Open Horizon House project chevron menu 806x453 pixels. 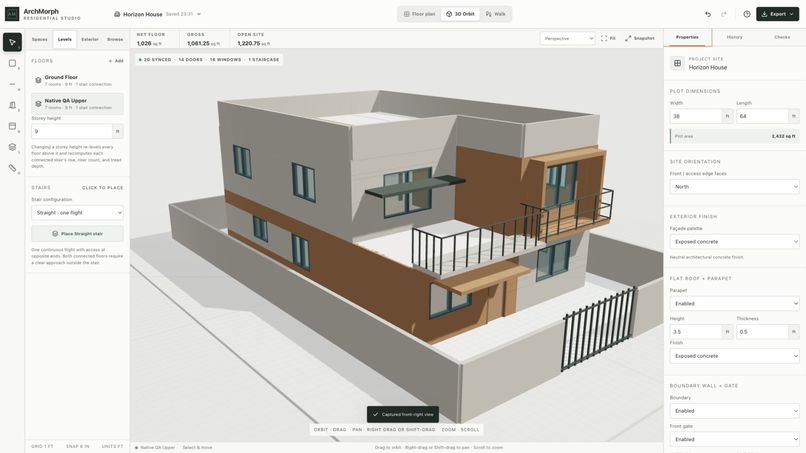click(199, 14)
